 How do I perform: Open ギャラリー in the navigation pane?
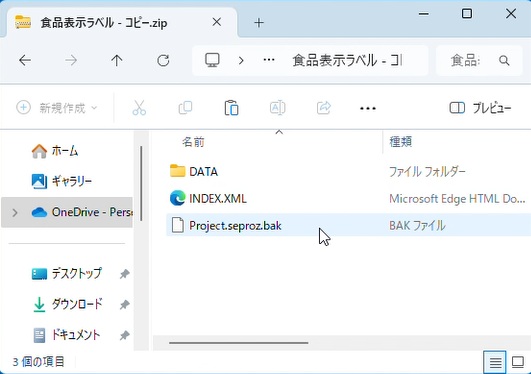coord(71,181)
